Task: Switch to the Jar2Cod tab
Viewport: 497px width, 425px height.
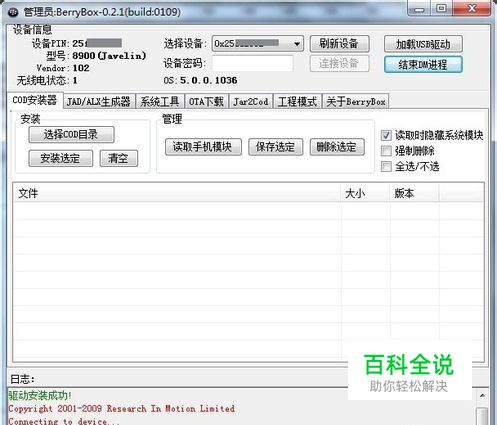Action: coord(251,101)
